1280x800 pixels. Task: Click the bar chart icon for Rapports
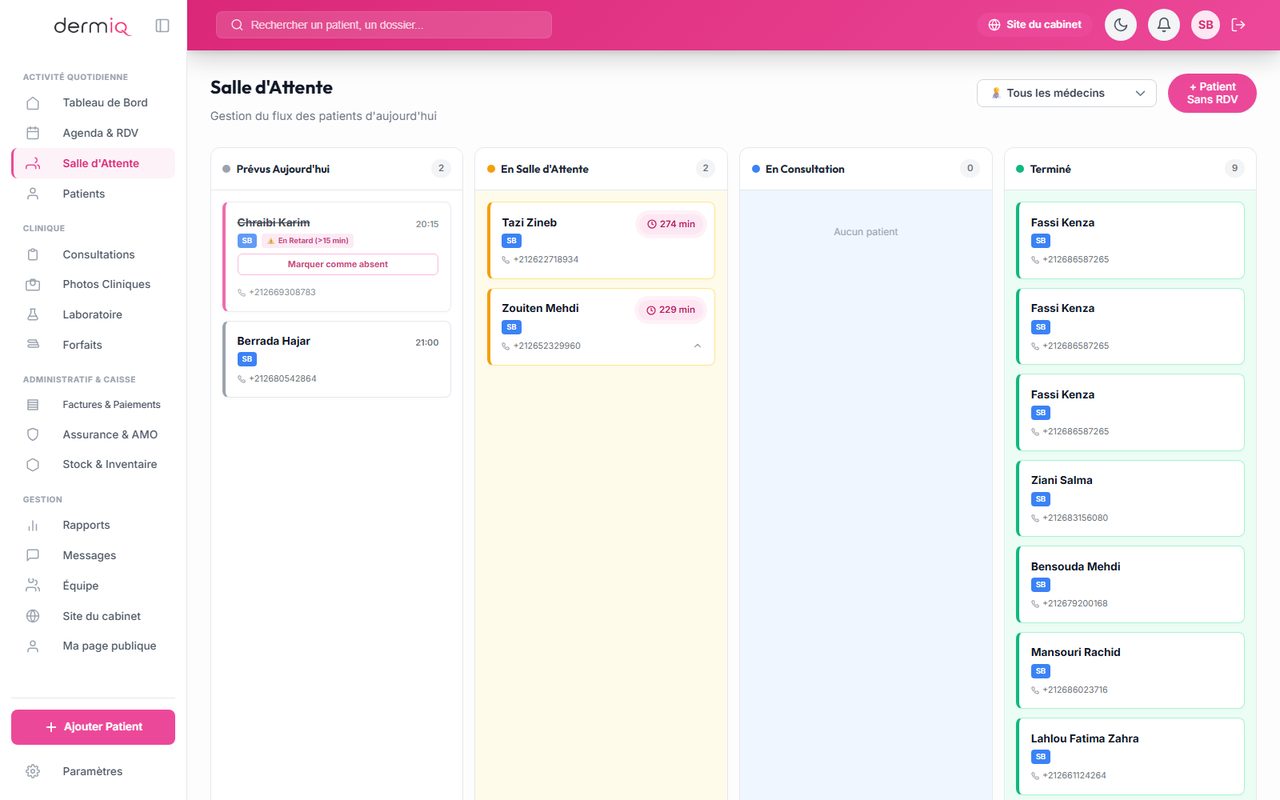pos(33,525)
